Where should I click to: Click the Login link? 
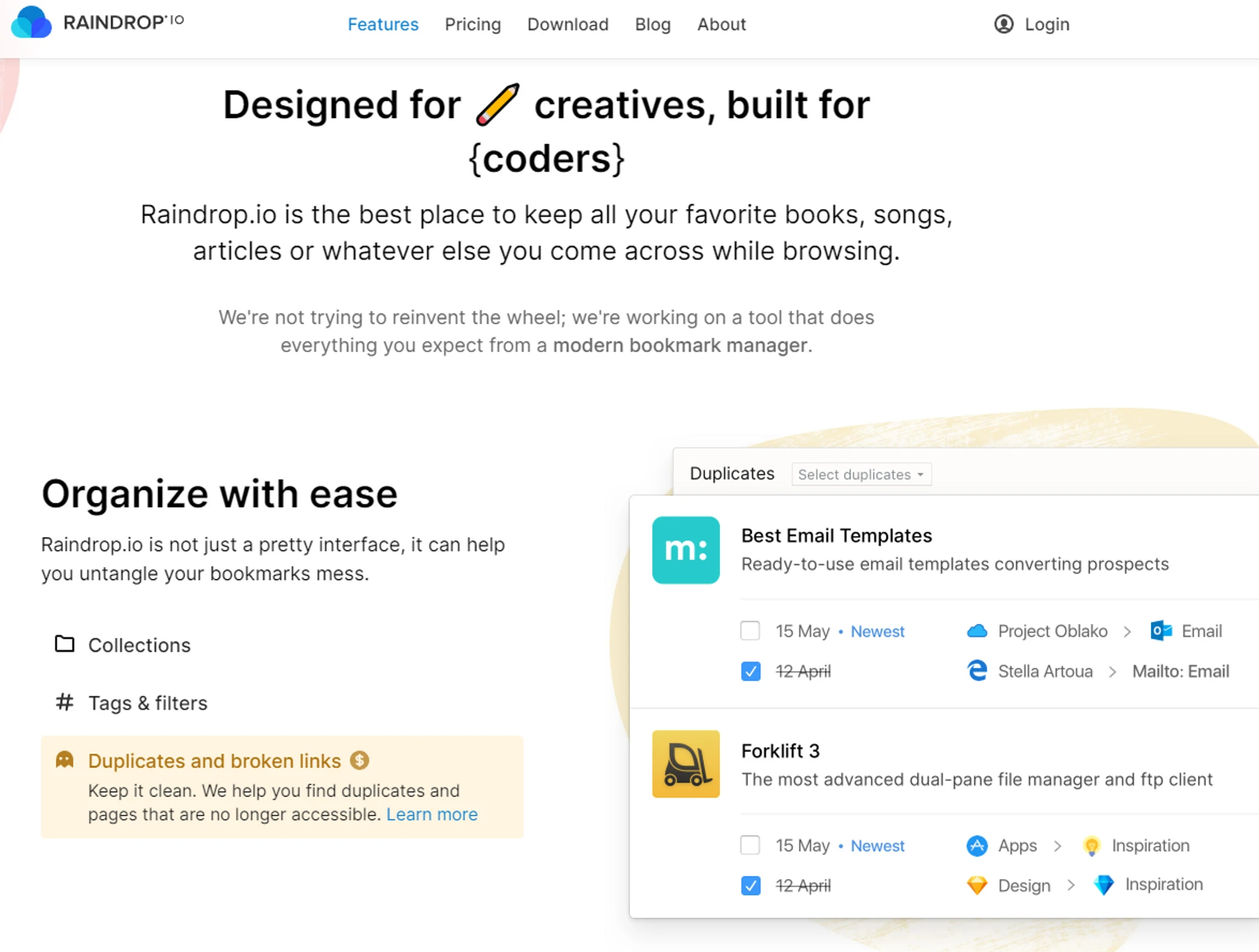coord(1047,25)
